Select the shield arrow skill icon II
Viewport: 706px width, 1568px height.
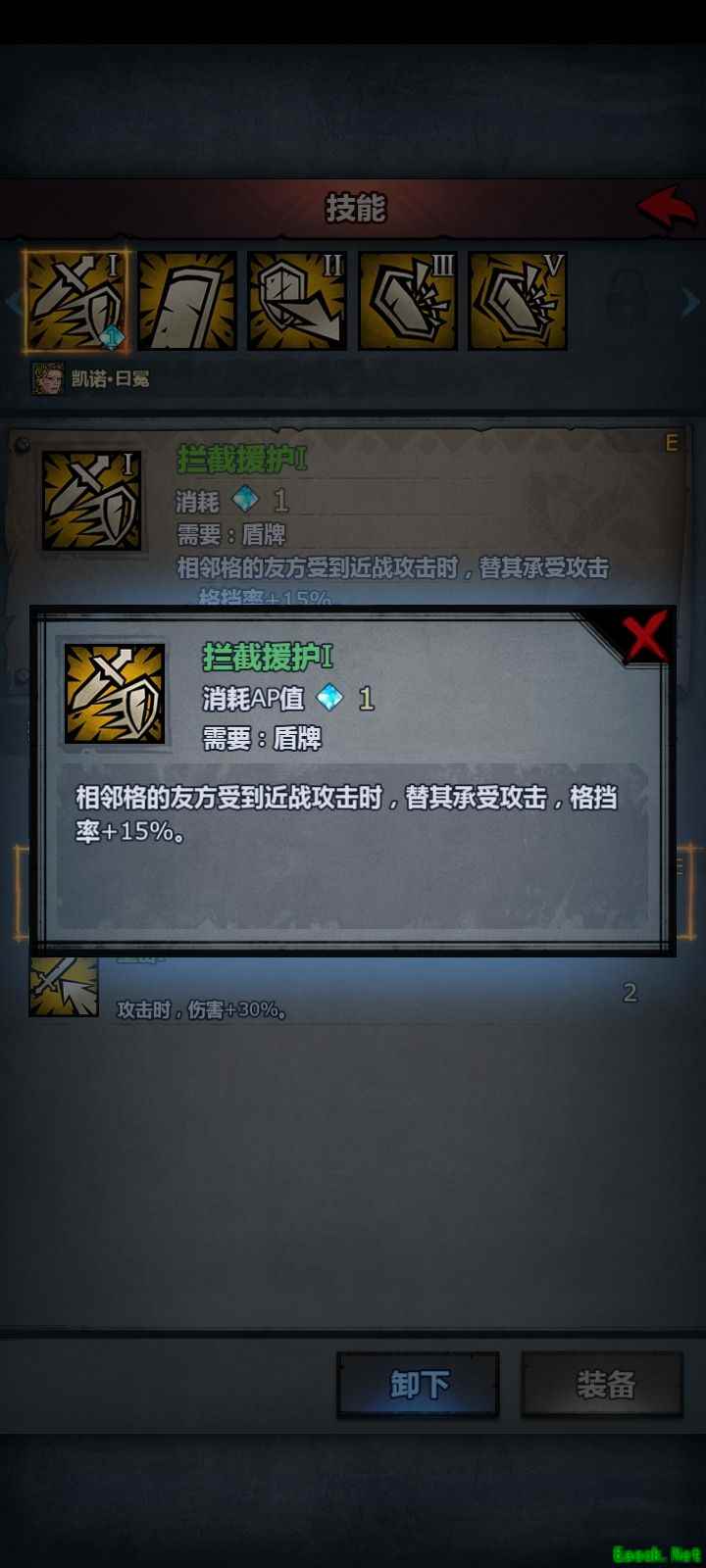[297, 301]
